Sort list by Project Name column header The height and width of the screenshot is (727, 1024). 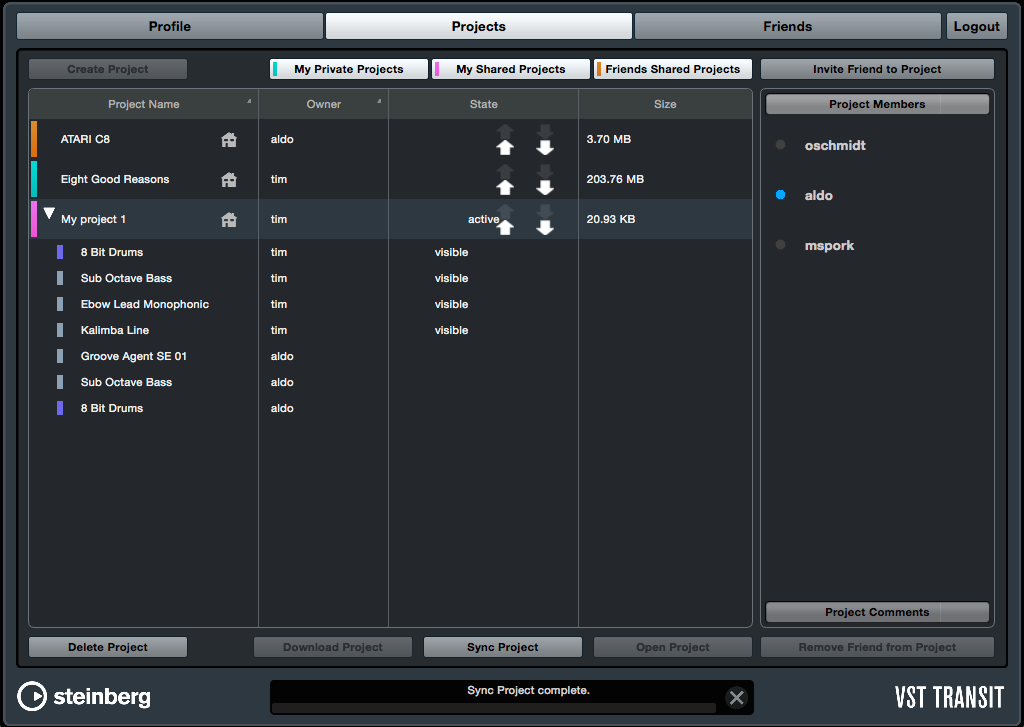[144, 104]
